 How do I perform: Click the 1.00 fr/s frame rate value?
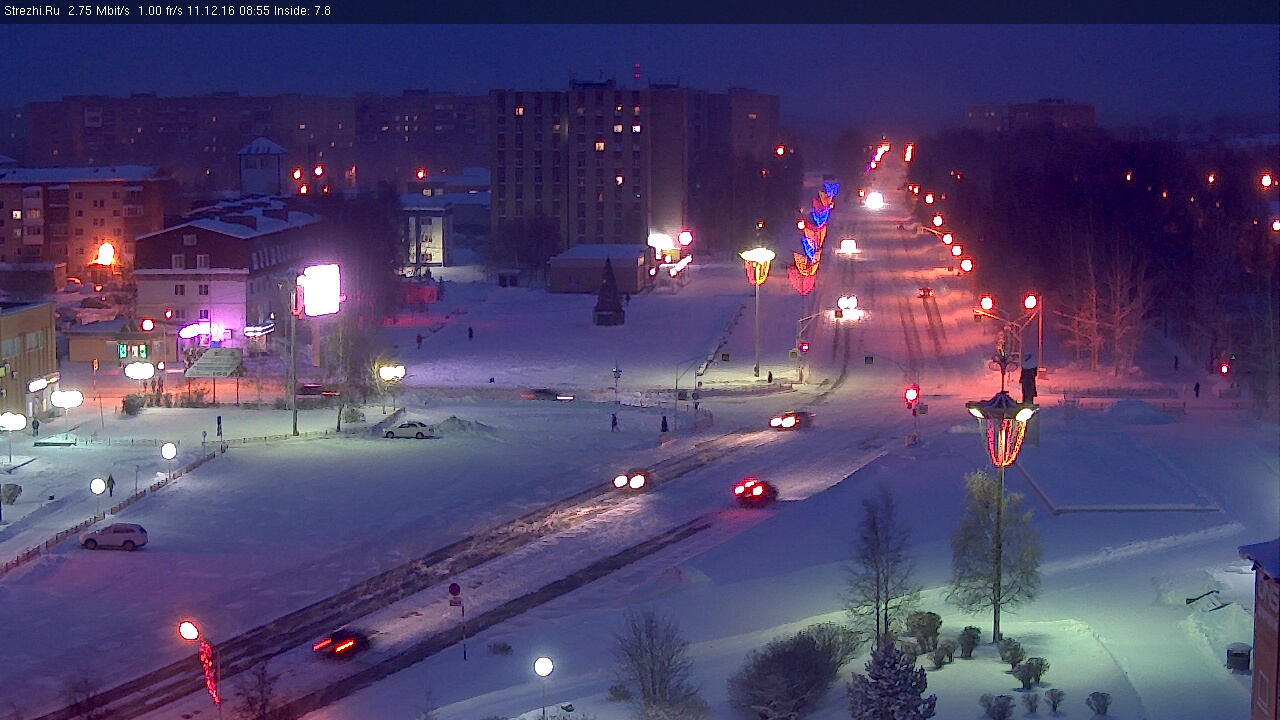pyautogui.click(x=160, y=11)
